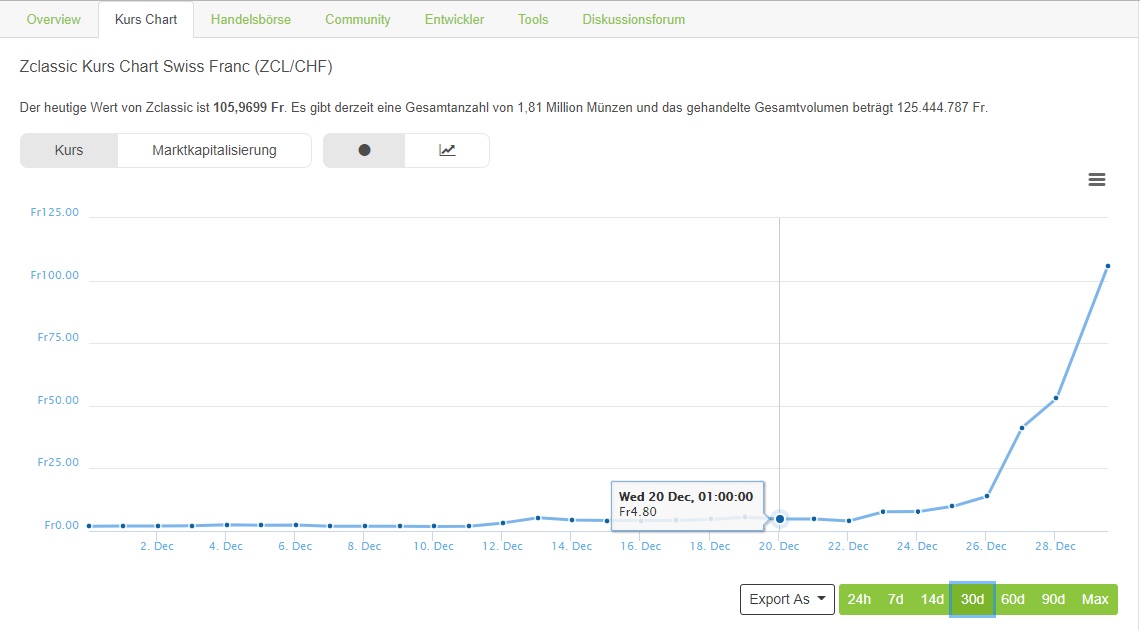Show Max chart range
Screen dimensions: 1141x630
(x=1095, y=599)
